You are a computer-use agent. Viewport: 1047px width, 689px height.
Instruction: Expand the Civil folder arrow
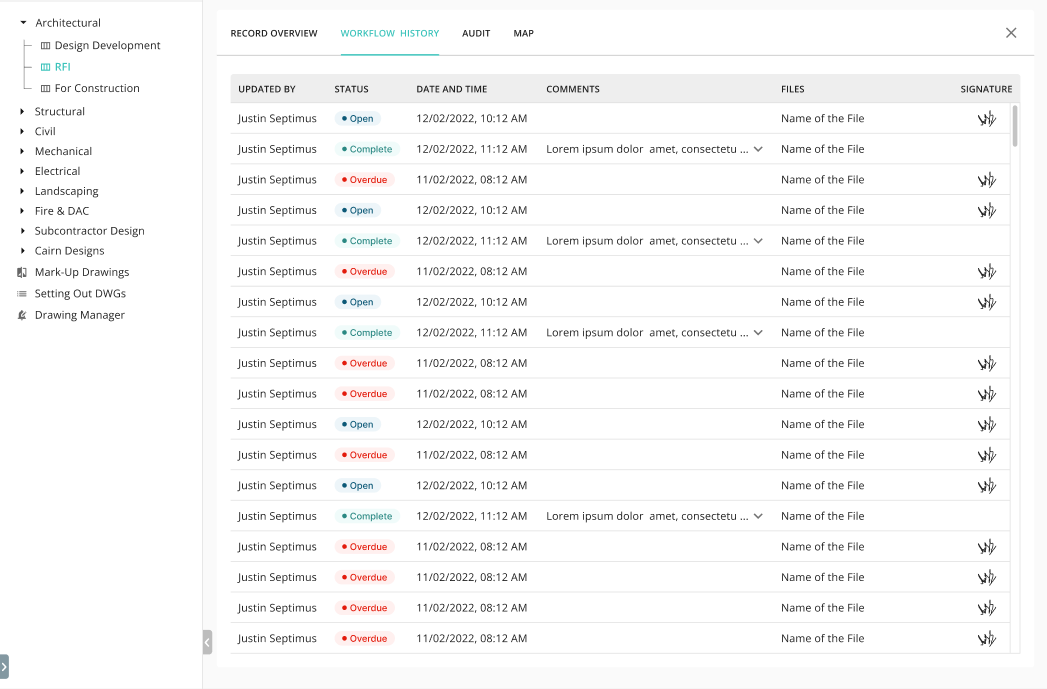pyautogui.click(x=22, y=132)
